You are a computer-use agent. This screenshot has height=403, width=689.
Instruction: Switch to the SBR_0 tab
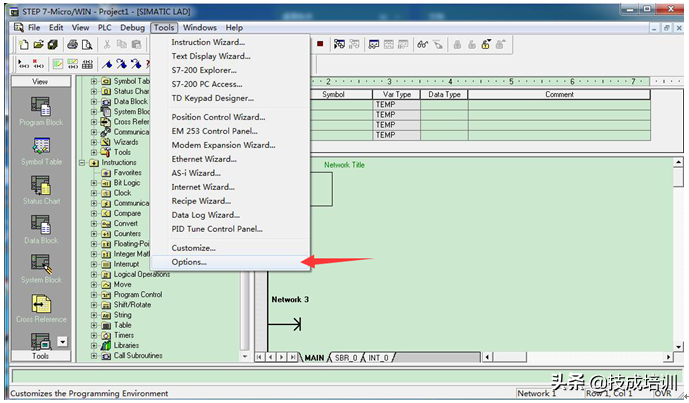coord(345,358)
